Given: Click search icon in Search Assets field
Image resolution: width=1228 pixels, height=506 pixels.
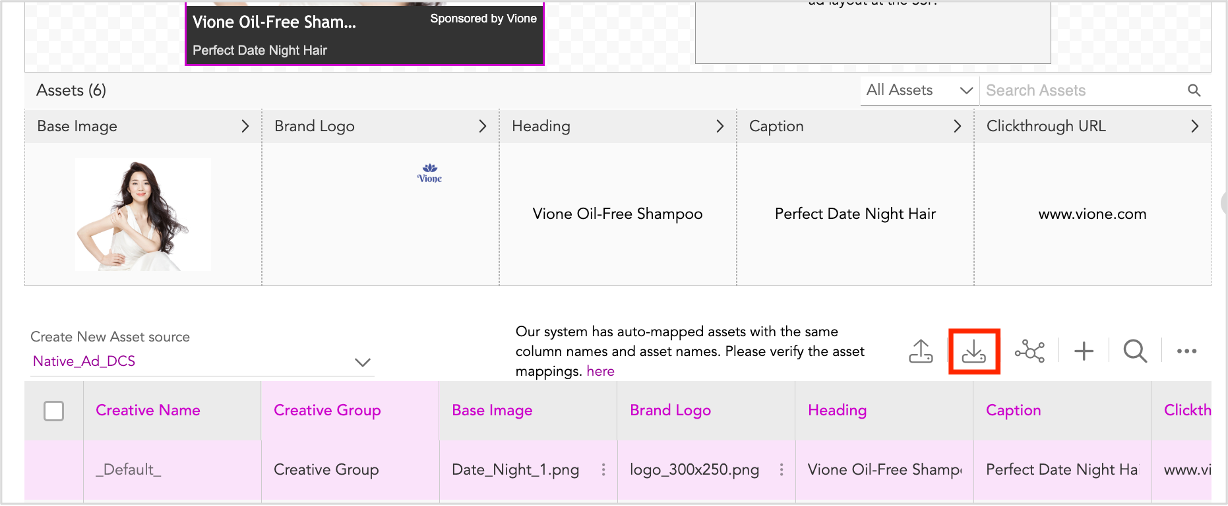Looking at the screenshot, I should (1194, 91).
